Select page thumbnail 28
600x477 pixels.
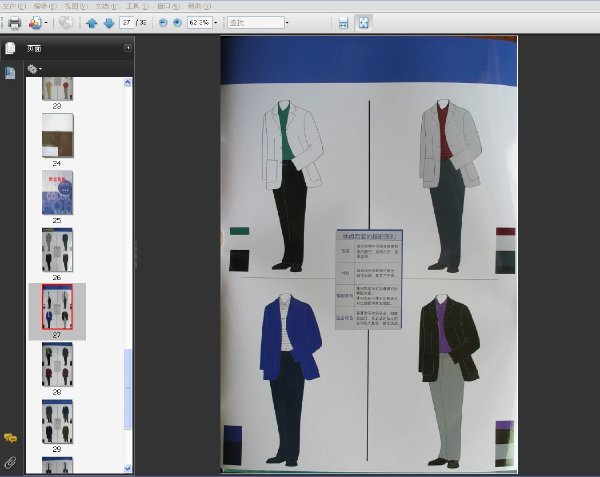point(57,364)
